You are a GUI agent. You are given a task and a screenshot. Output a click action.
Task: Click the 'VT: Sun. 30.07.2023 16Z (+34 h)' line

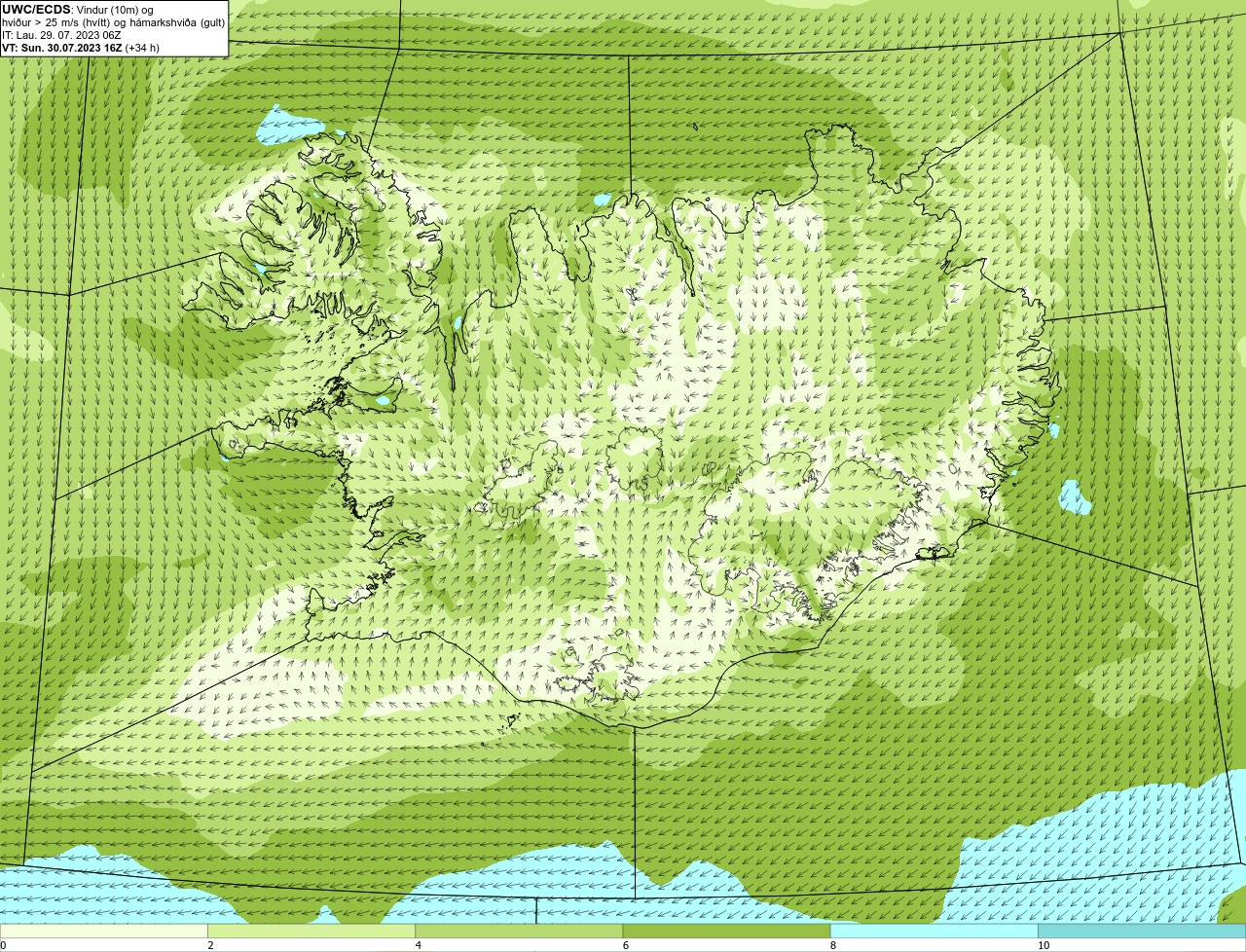point(81,48)
